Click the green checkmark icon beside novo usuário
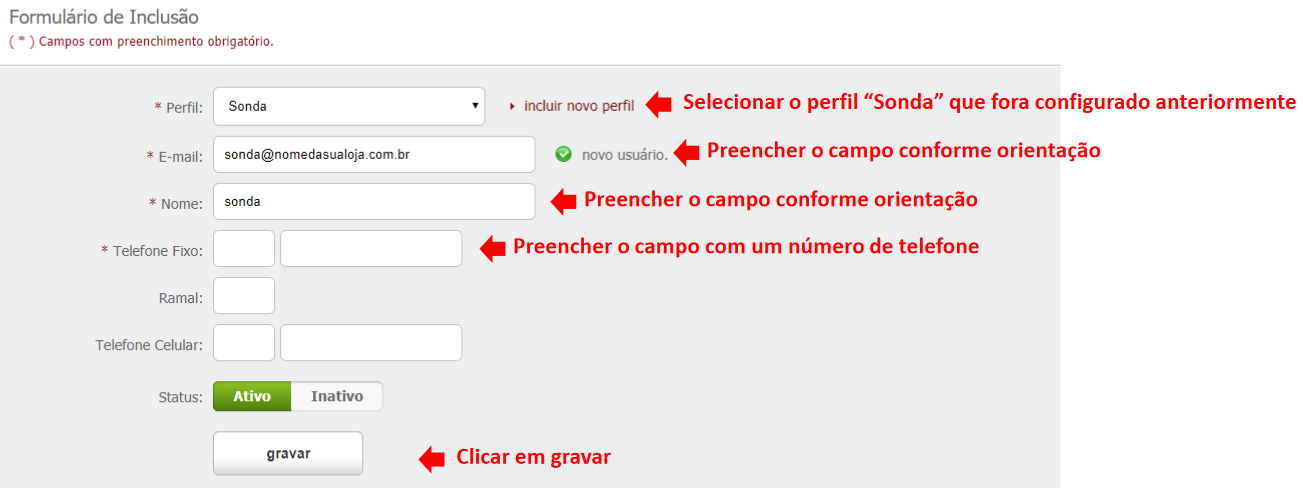The height and width of the screenshot is (488, 1303). click(564, 154)
